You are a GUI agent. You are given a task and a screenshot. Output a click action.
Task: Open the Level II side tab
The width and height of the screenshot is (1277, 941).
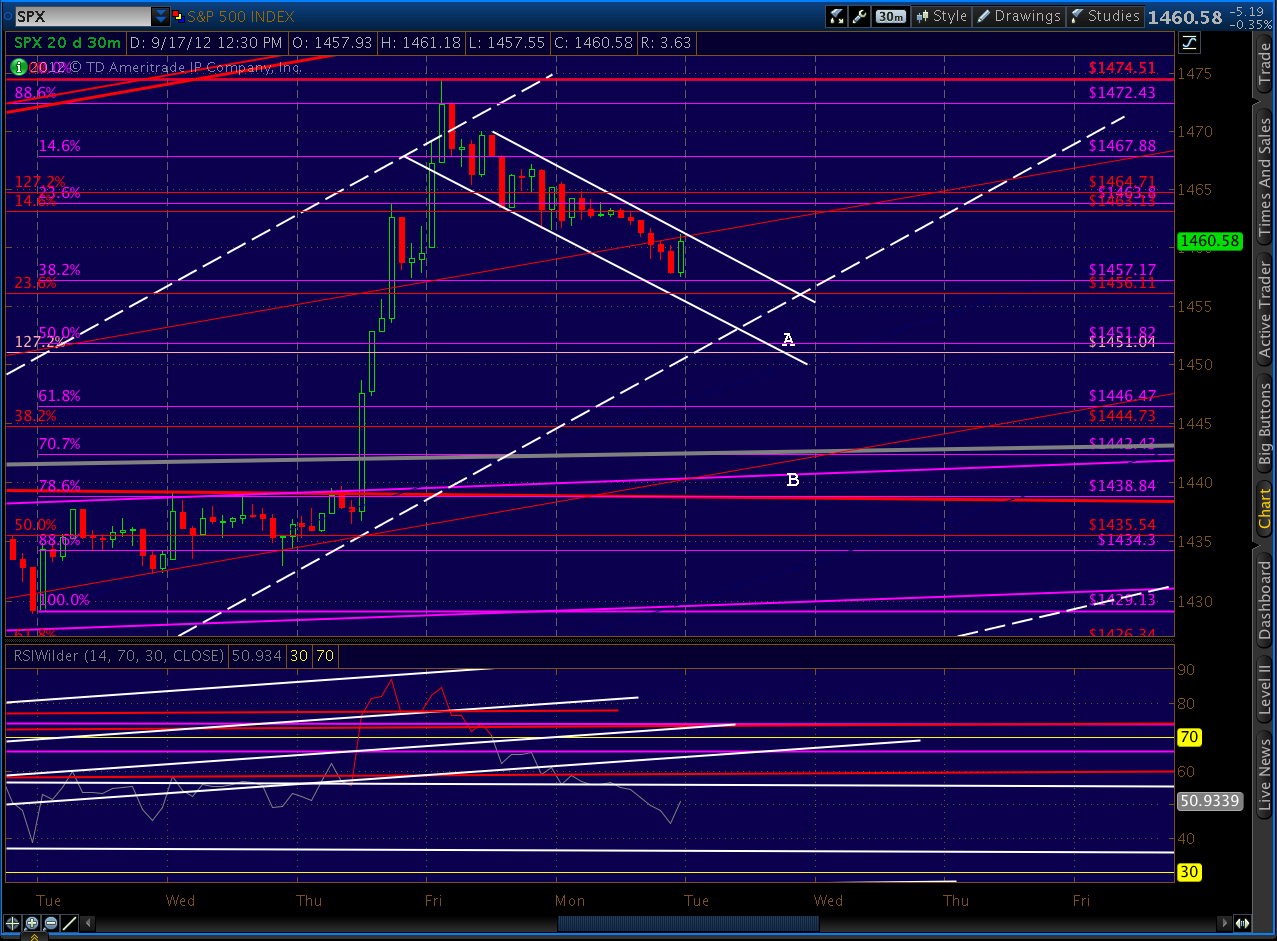(1265, 689)
